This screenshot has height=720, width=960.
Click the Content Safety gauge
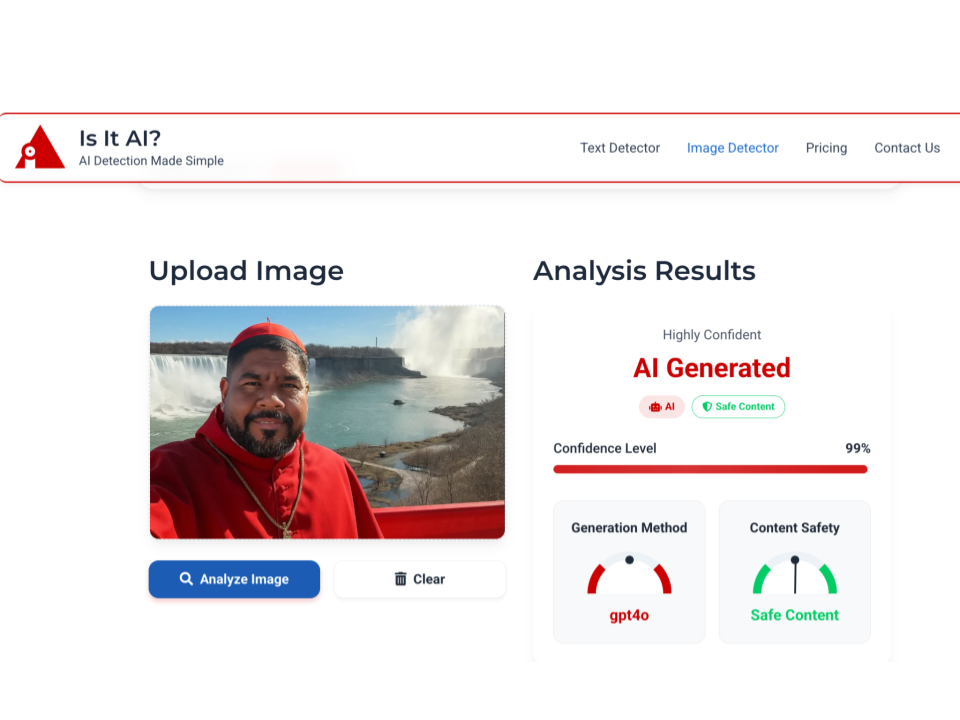(795, 574)
